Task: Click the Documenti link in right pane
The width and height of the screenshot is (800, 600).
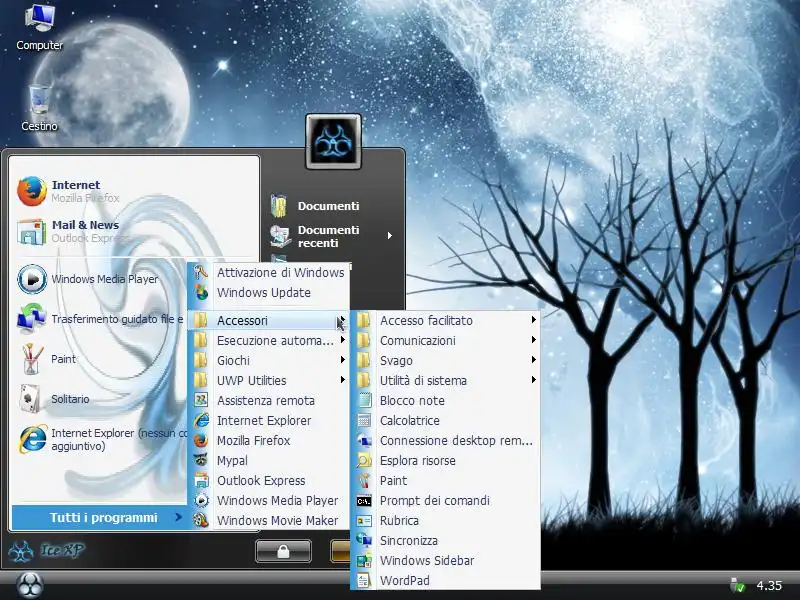Action: [328, 206]
